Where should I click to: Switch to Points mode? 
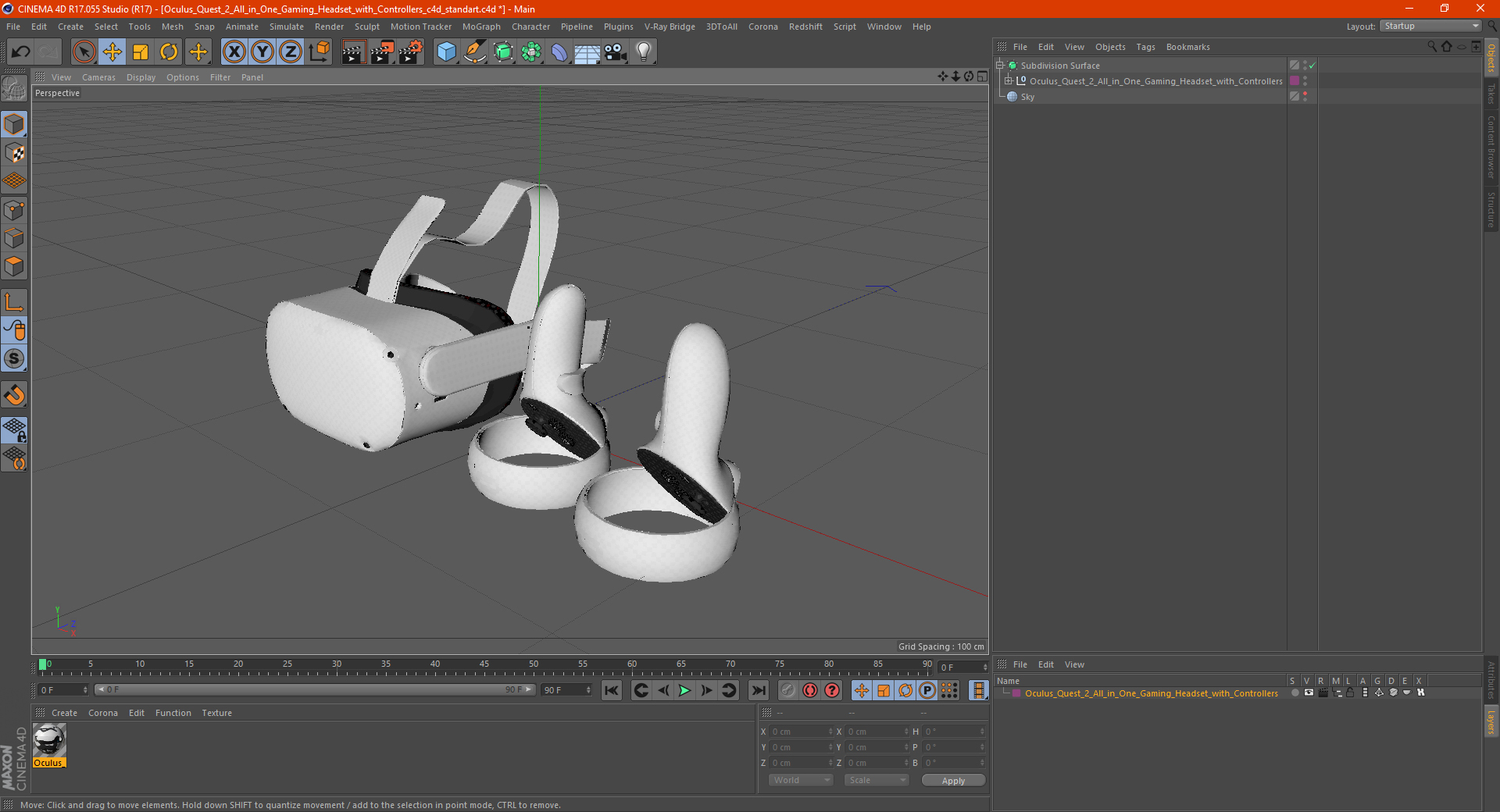click(x=14, y=210)
